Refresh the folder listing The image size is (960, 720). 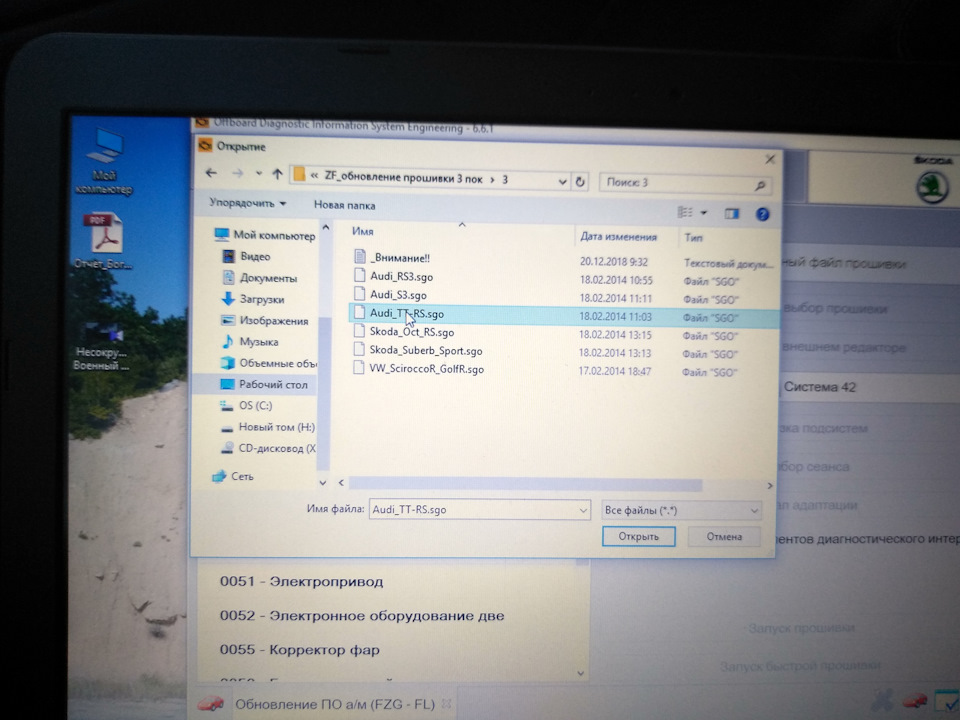pyautogui.click(x=579, y=181)
